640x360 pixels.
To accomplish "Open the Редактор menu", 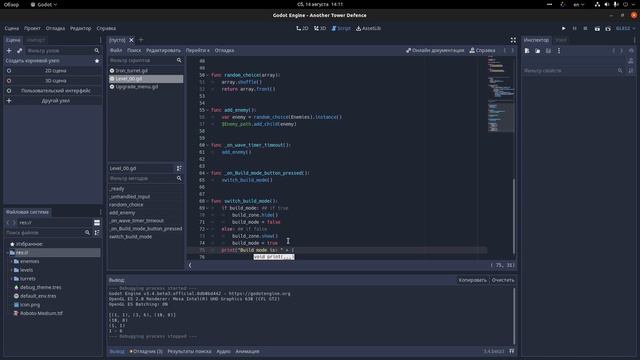I will tap(80, 29).
